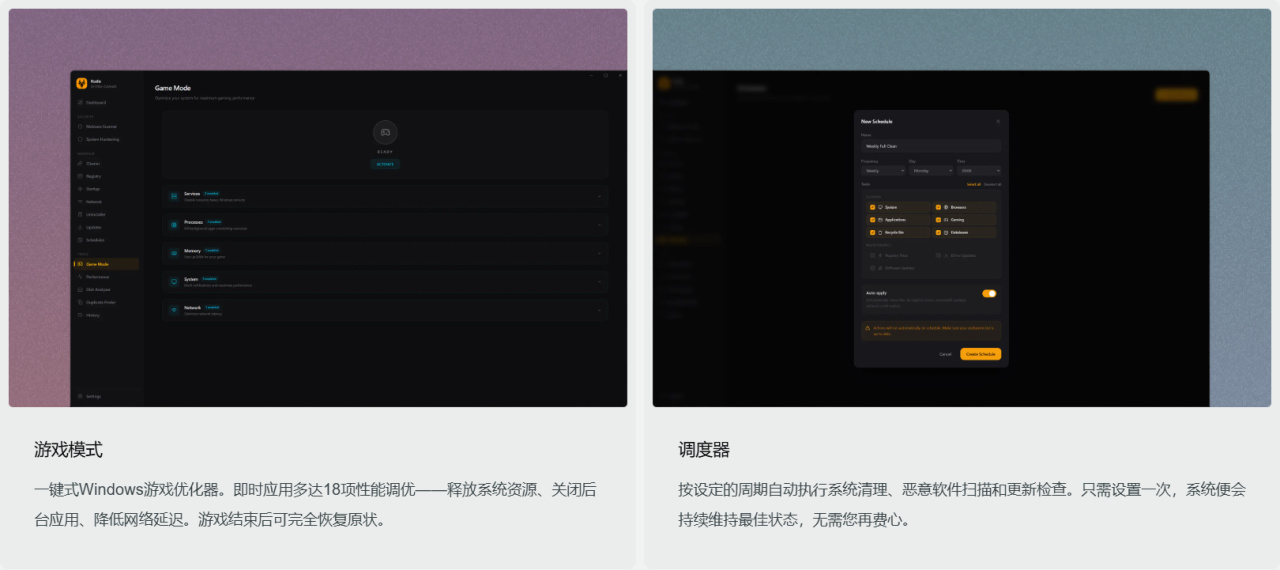Expand the Services section chevron
The image size is (1280, 570).
(599, 196)
